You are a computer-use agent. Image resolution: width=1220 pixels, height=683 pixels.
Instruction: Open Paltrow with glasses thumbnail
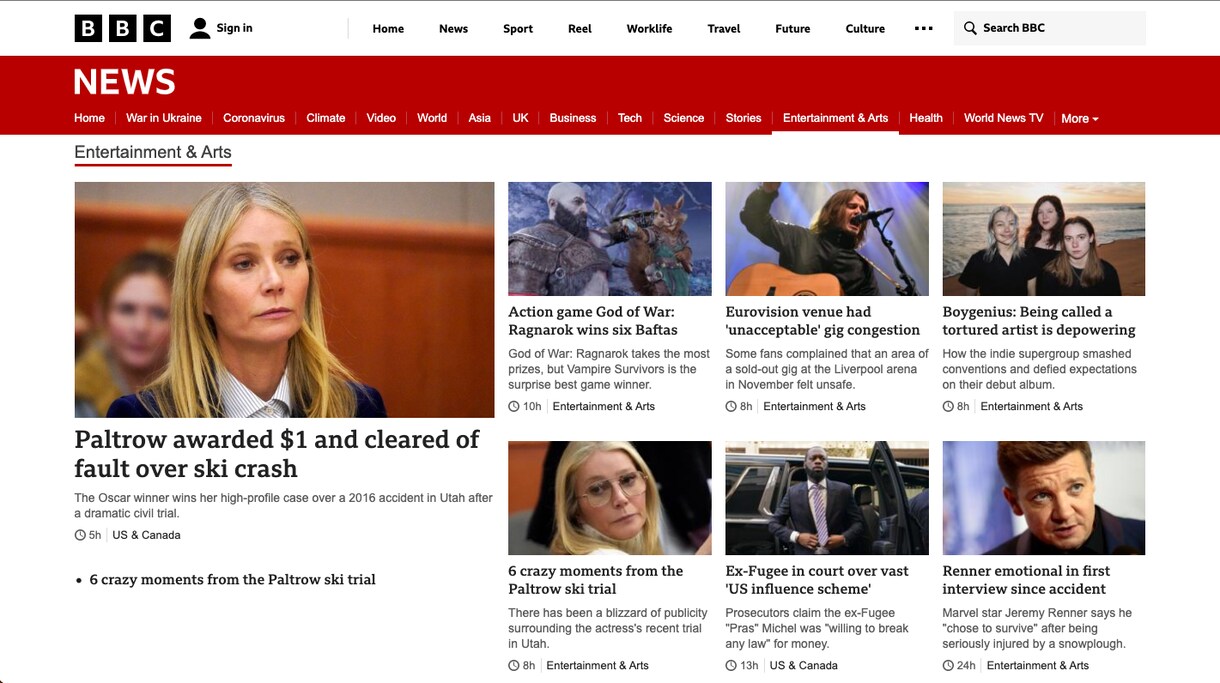pos(610,498)
